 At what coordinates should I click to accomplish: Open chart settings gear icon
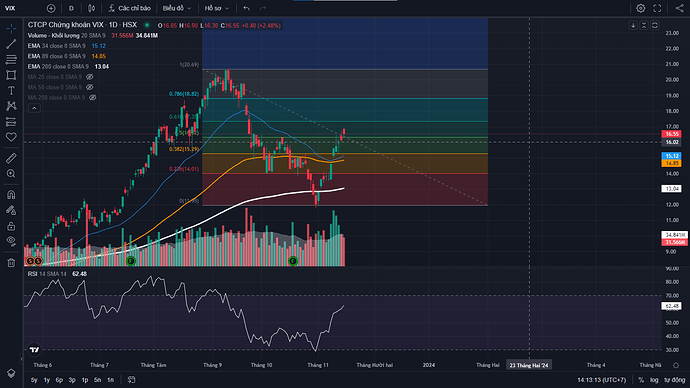coord(641,8)
